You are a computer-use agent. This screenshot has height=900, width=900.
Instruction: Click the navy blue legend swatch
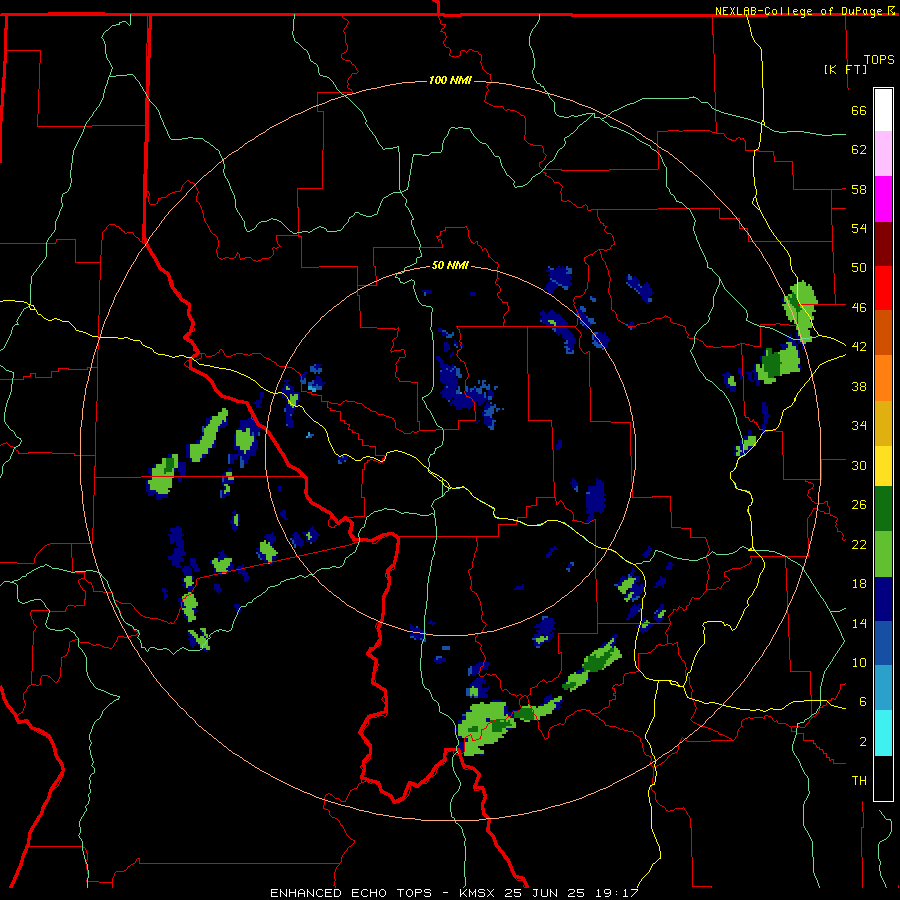click(883, 599)
